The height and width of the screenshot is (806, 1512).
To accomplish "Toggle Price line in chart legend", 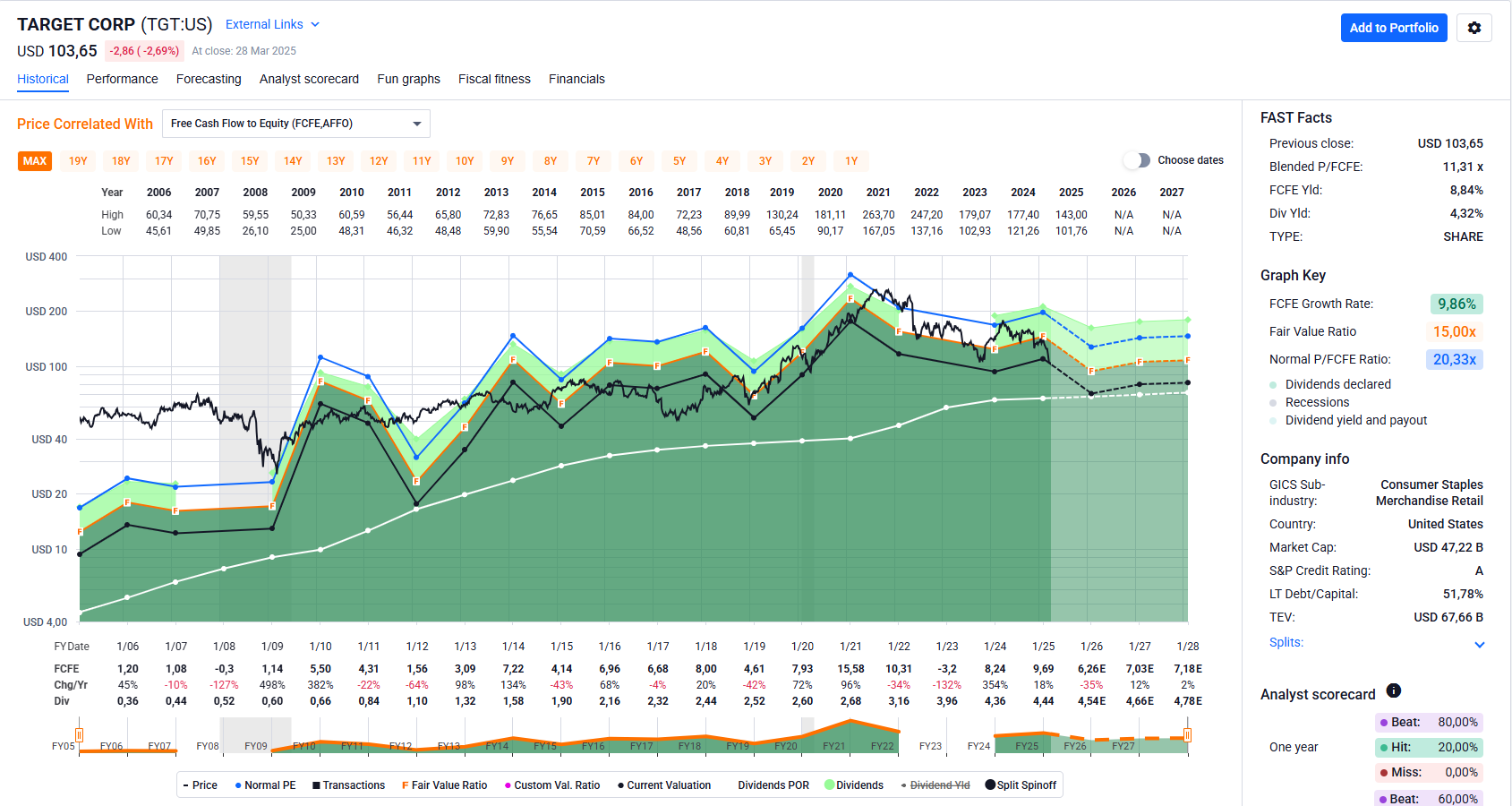I will point(200,785).
